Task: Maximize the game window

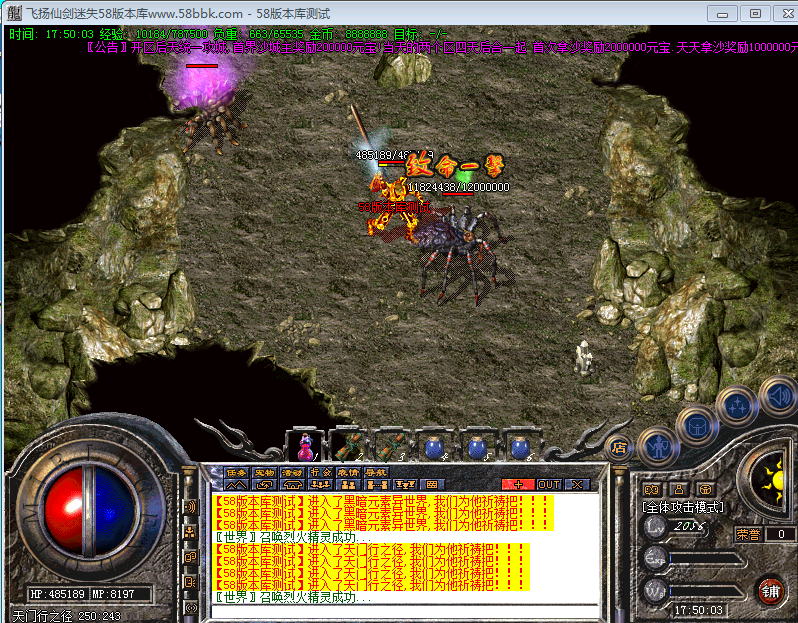Action: coord(755,14)
